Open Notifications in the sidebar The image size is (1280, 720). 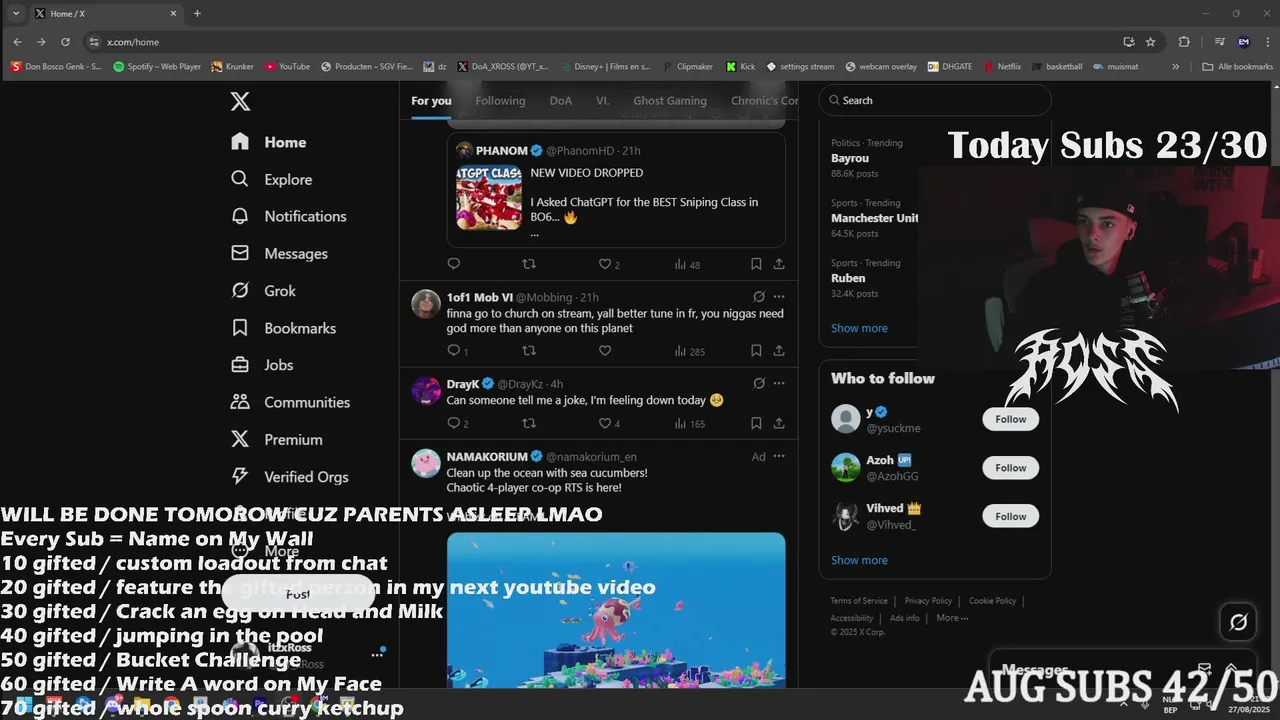coord(289,216)
